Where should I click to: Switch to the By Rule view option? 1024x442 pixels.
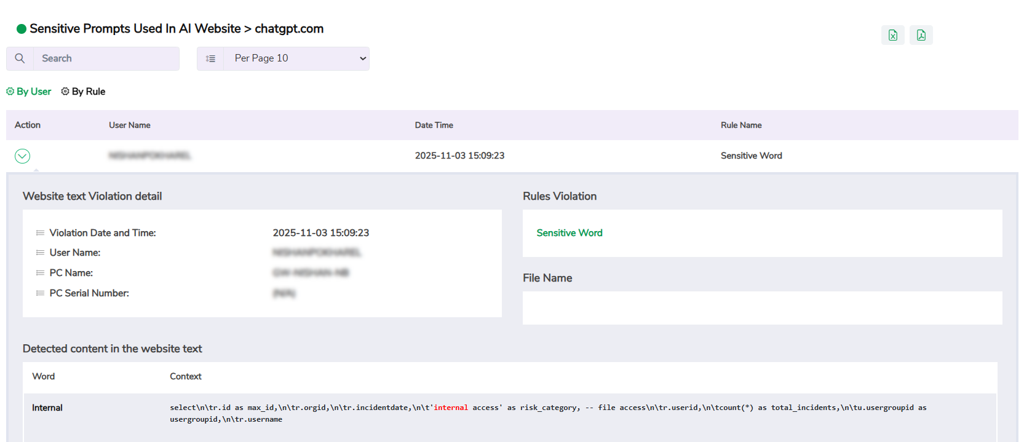coord(83,92)
